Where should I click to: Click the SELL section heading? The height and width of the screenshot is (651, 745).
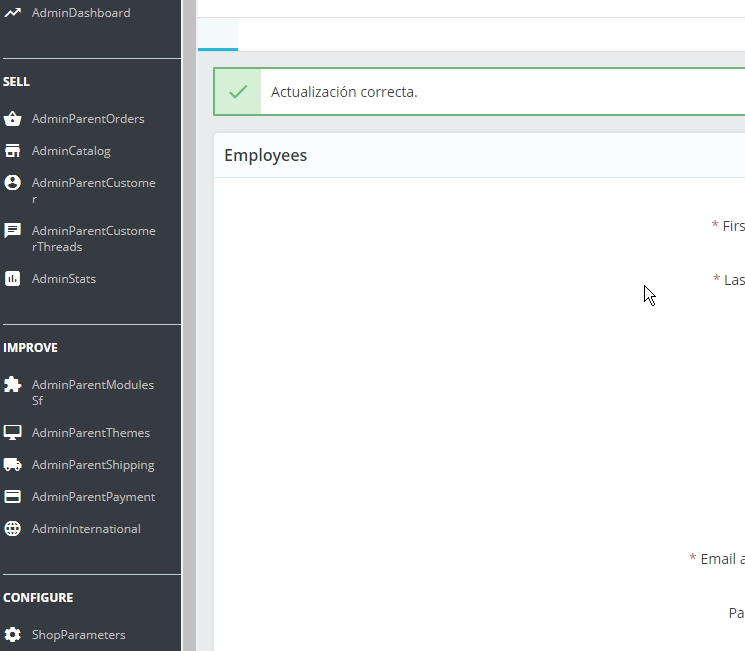(16, 82)
